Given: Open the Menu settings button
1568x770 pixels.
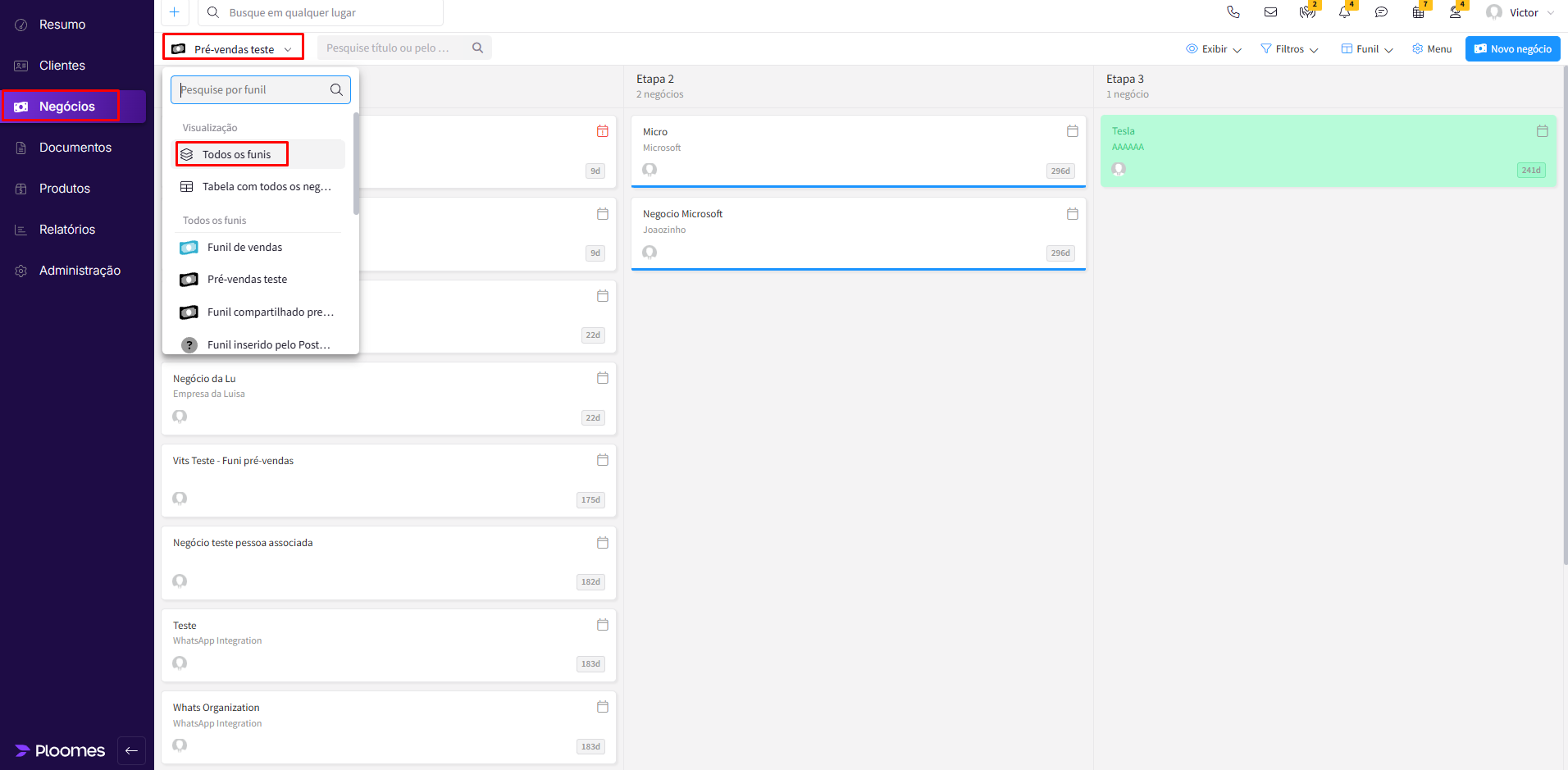Looking at the screenshot, I should pos(1432,49).
